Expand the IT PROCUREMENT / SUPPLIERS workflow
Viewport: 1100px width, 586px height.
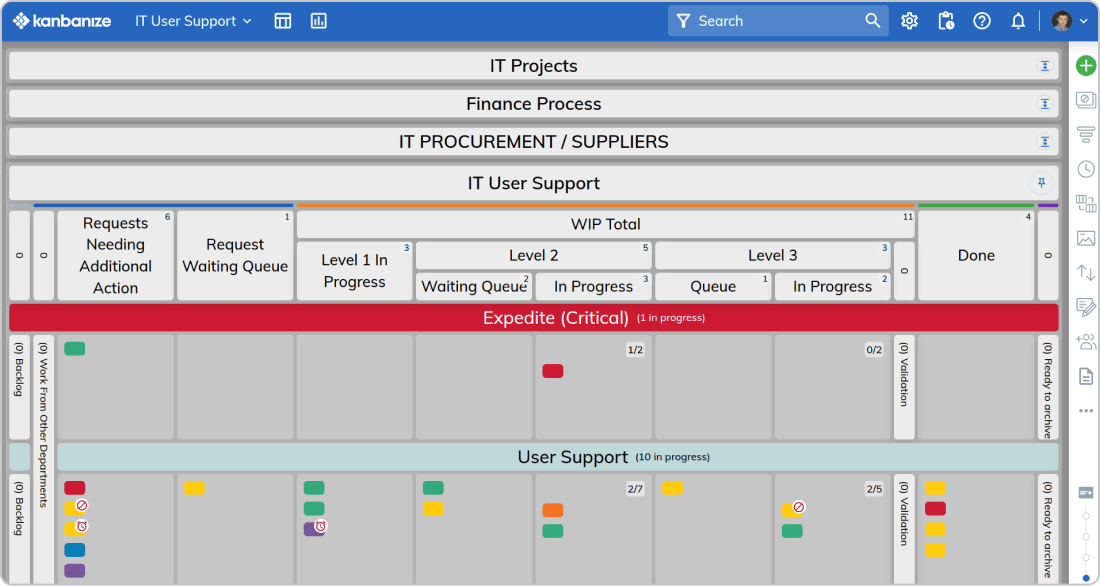coord(1045,142)
